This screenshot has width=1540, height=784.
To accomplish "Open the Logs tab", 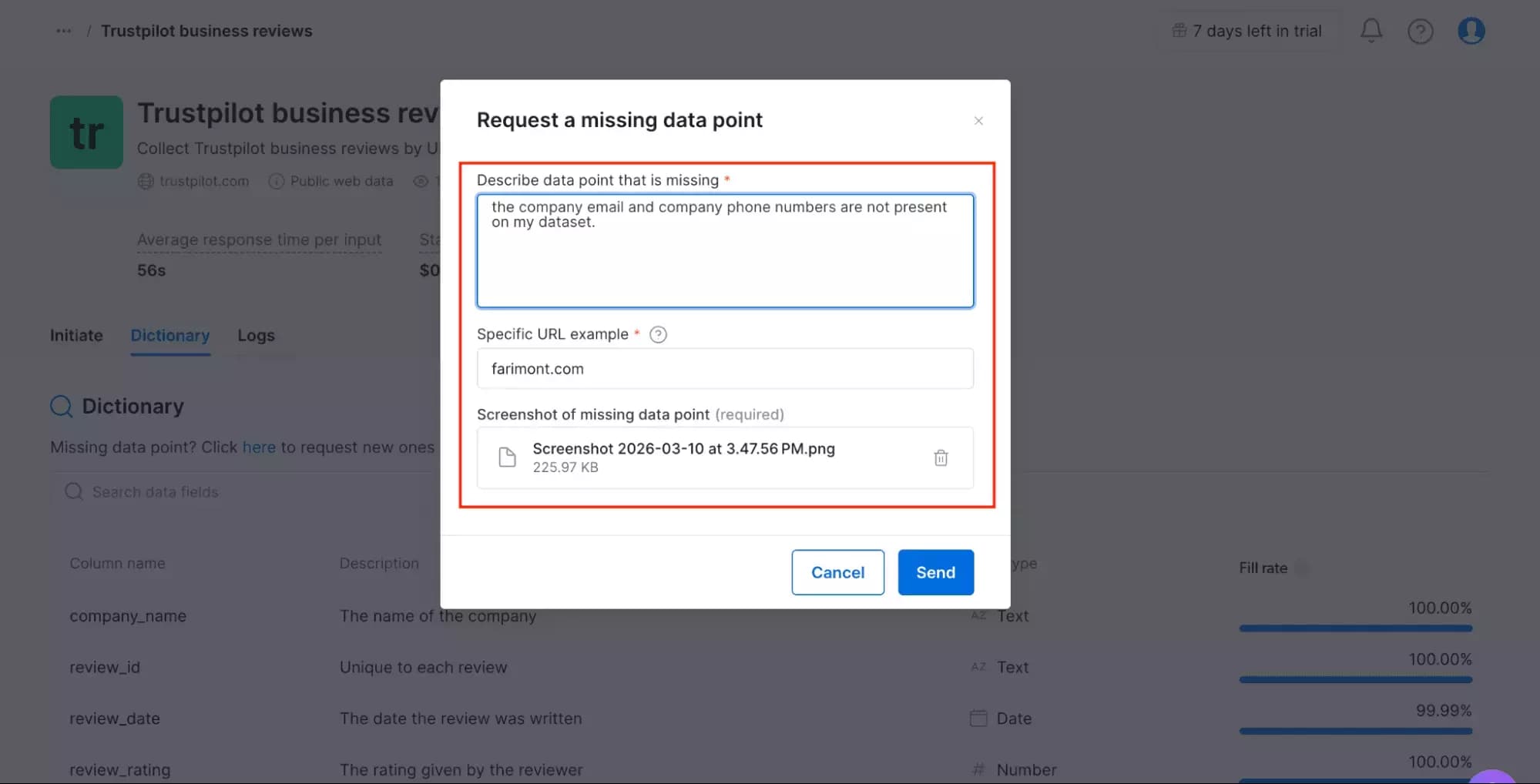I will 256,336.
